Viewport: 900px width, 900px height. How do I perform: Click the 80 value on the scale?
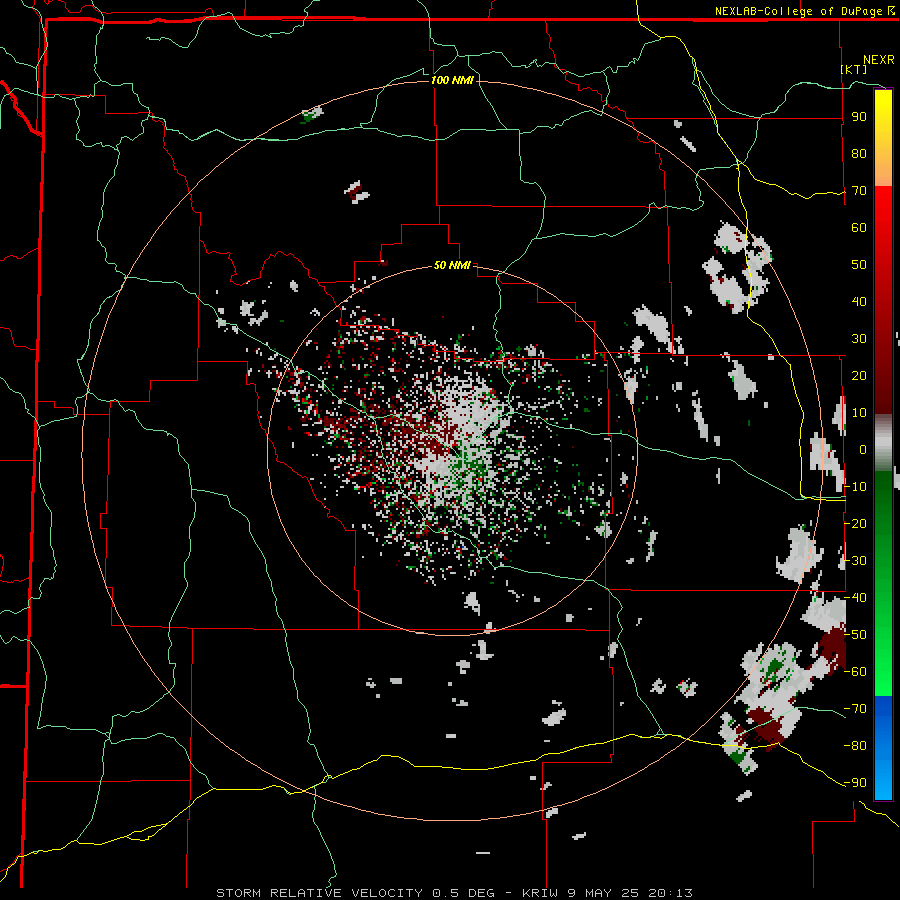[x=859, y=153]
